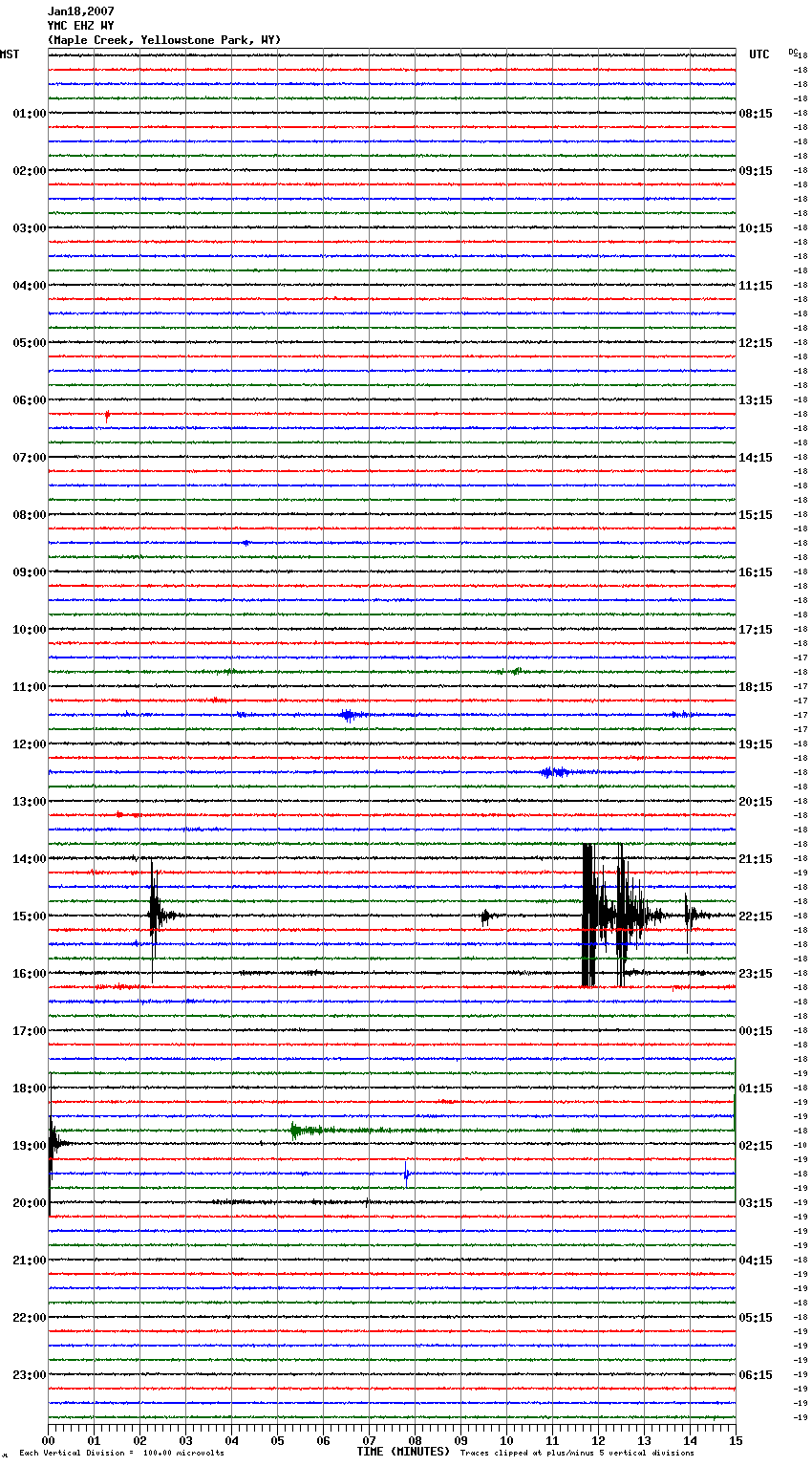The width and height of the screenshot is (812, 1466).
Task: Click the "14:00" MST time label
Action: click(x=30, y=859)
